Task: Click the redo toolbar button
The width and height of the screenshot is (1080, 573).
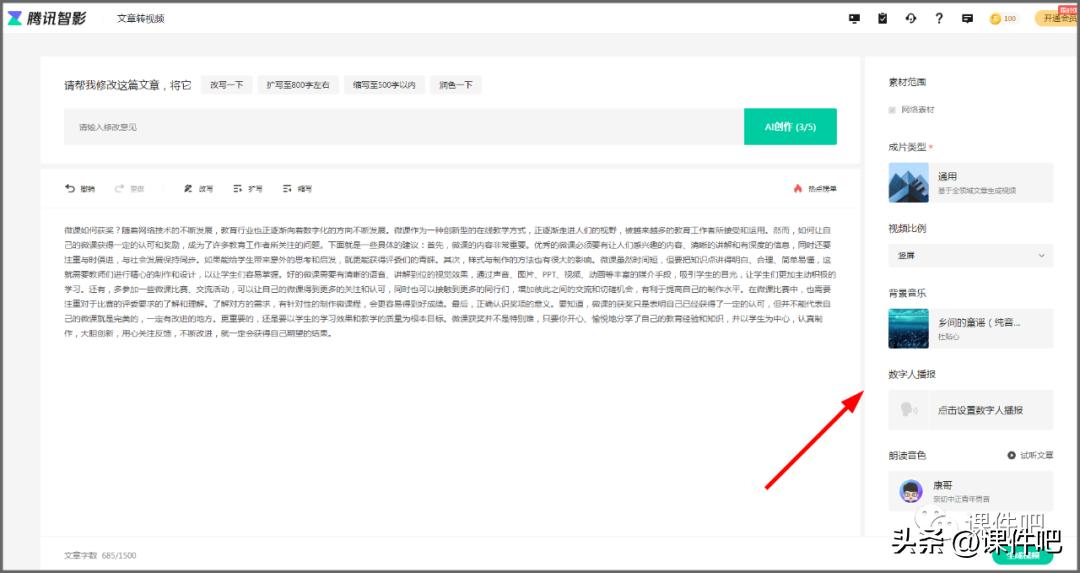Action: pyautogui.click(x=129, y=188)
